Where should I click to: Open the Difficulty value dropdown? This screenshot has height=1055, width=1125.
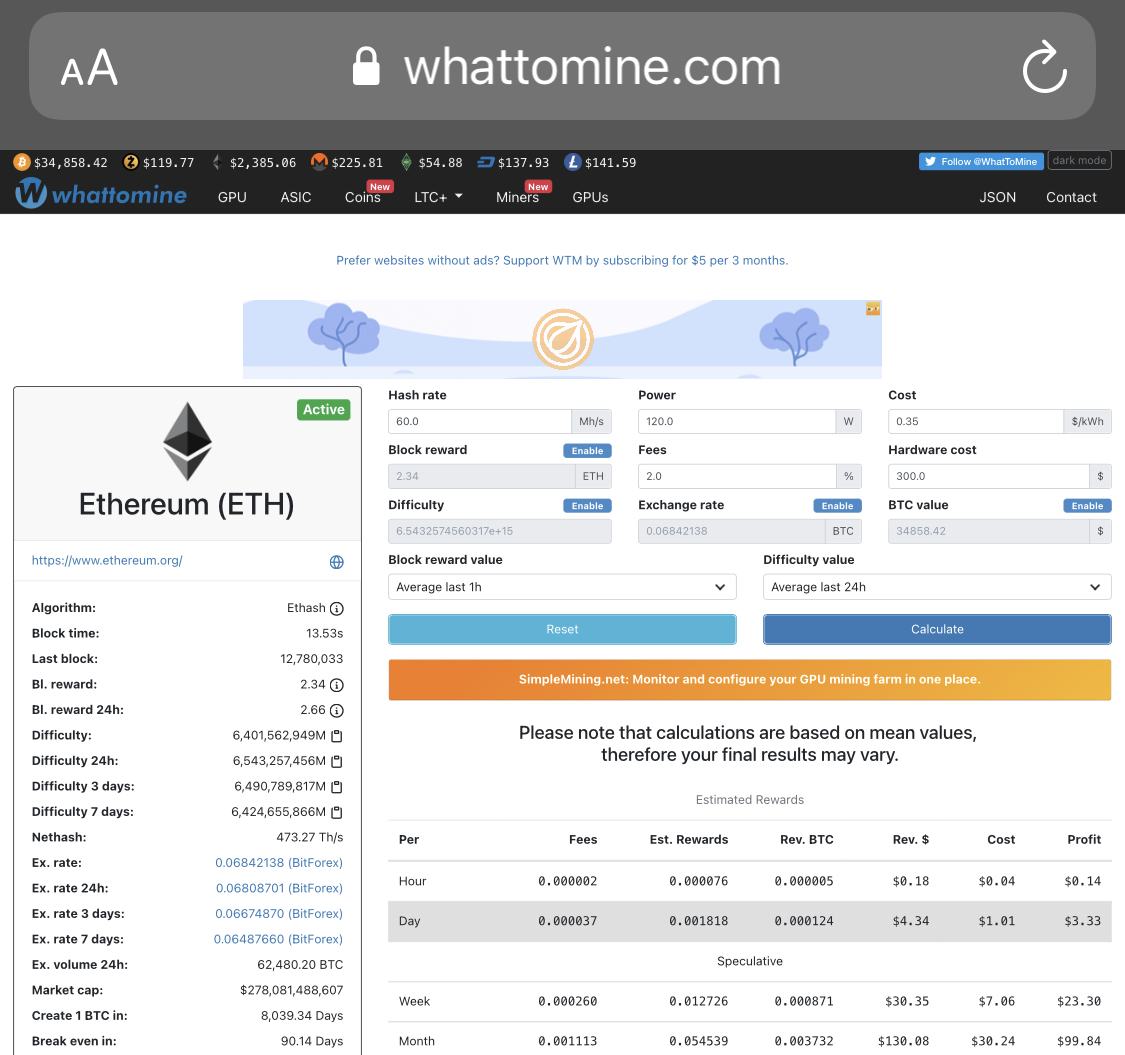click(937, 587)
